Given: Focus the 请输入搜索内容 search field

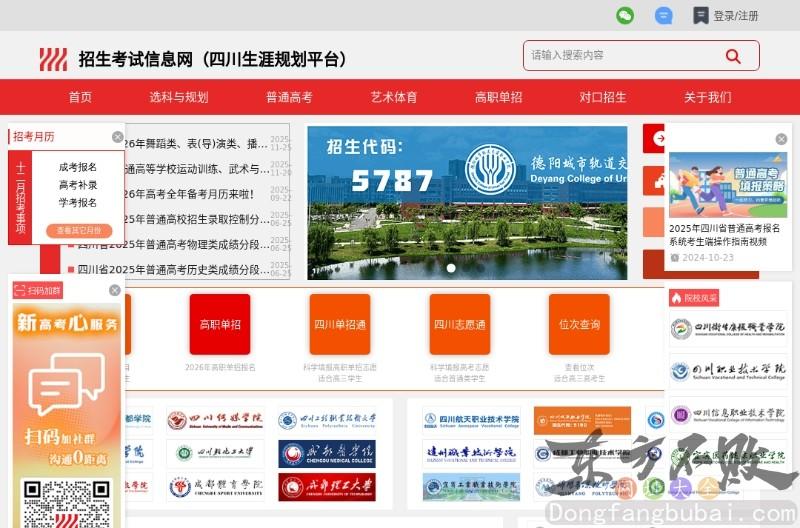Looking at the screenshot, I should coord(641,56).
